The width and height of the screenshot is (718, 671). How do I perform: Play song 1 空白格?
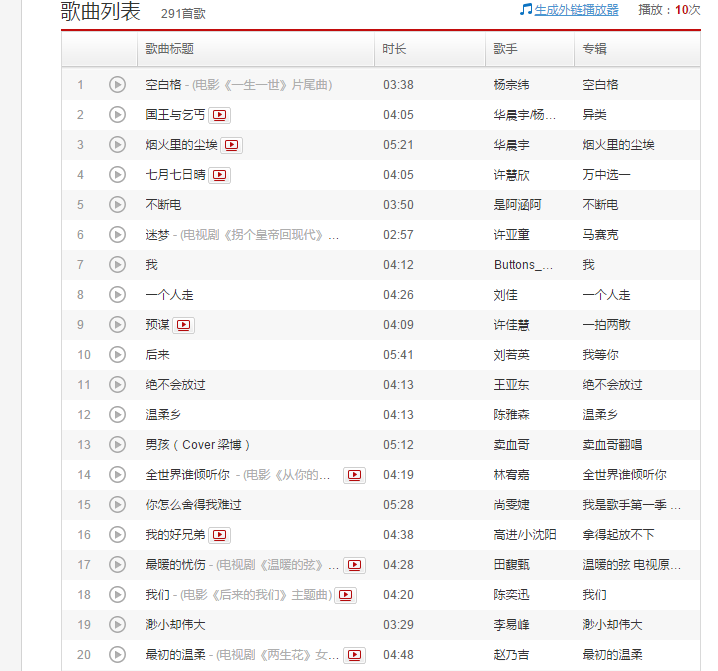pos(117,85)
